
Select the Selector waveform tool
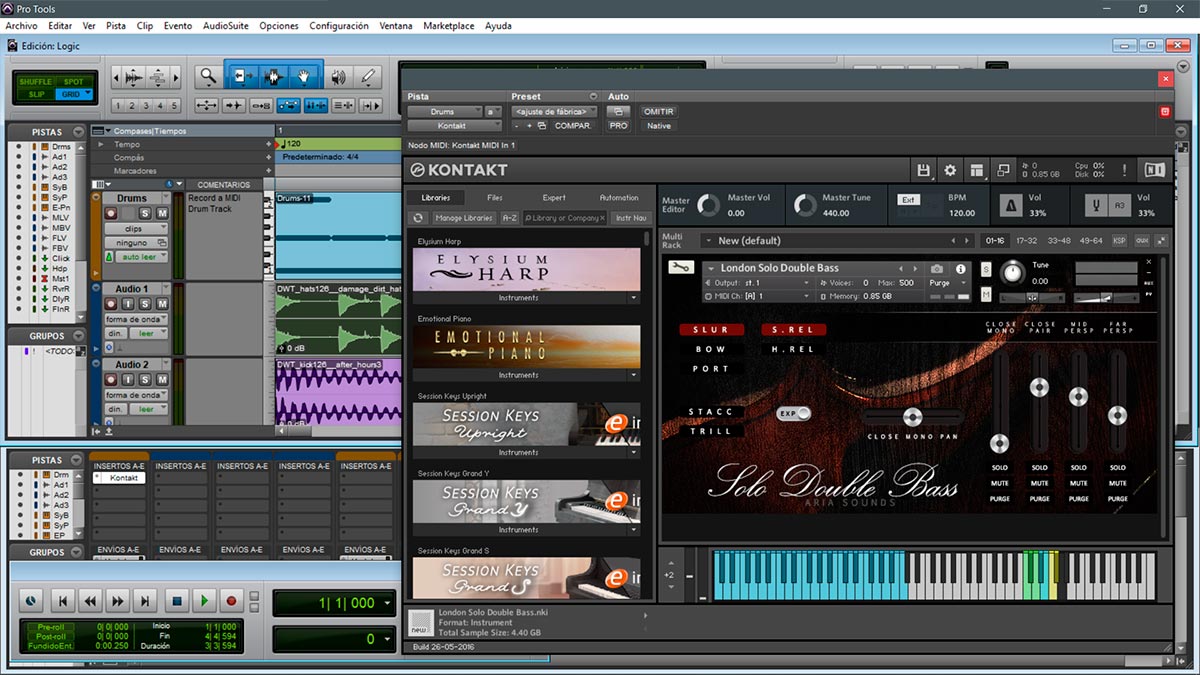click(x=273, y=76)
